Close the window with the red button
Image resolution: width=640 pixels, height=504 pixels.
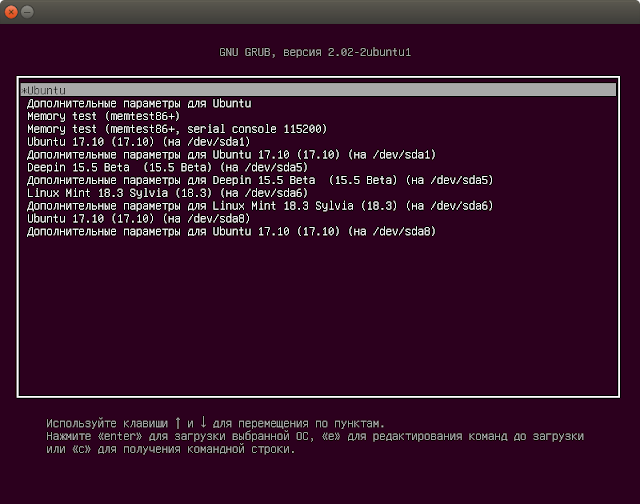[x=11, y=12]
